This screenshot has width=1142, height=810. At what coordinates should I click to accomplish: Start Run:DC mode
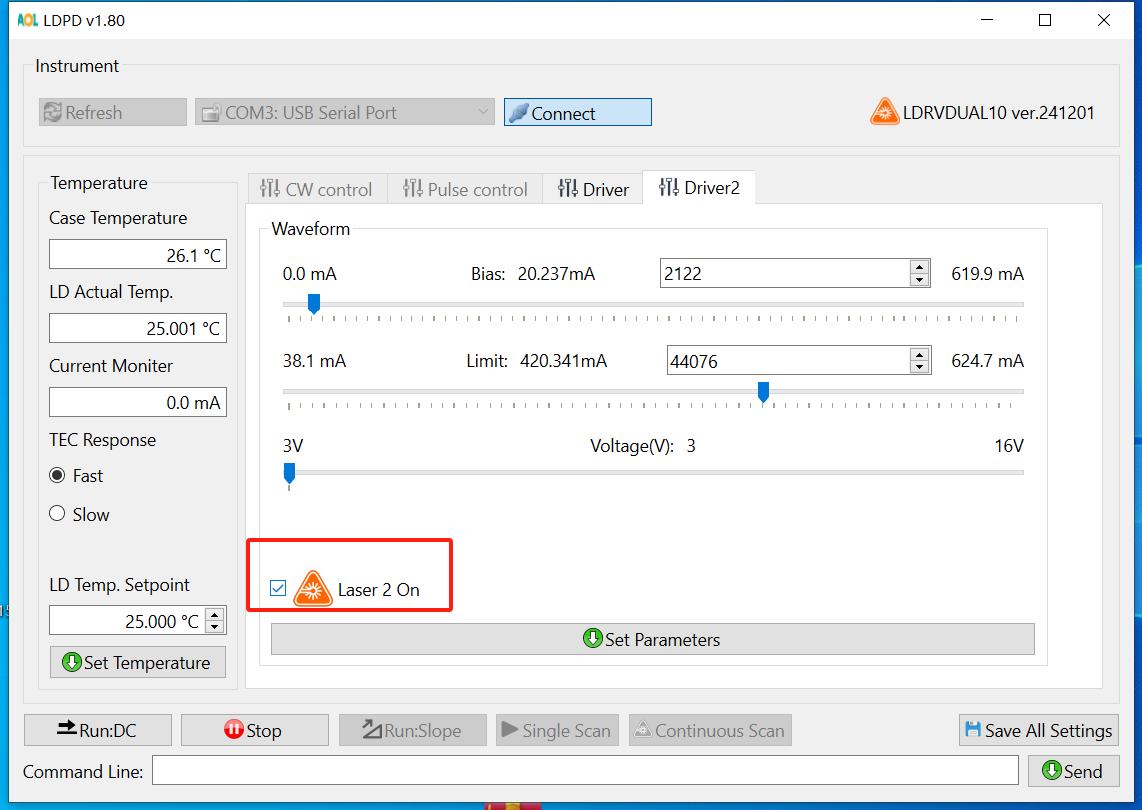(x=98, y=730)
